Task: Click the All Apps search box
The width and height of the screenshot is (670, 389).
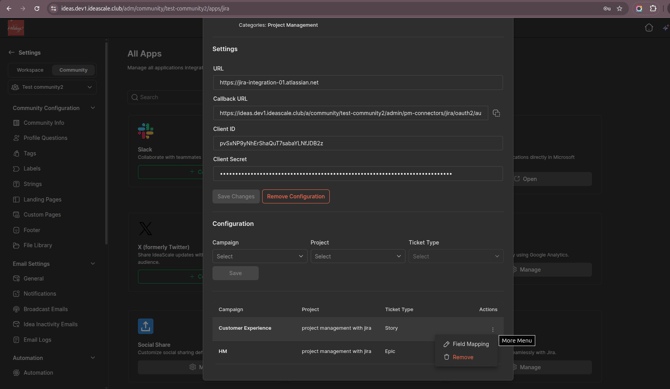Action: click(166, 97)
